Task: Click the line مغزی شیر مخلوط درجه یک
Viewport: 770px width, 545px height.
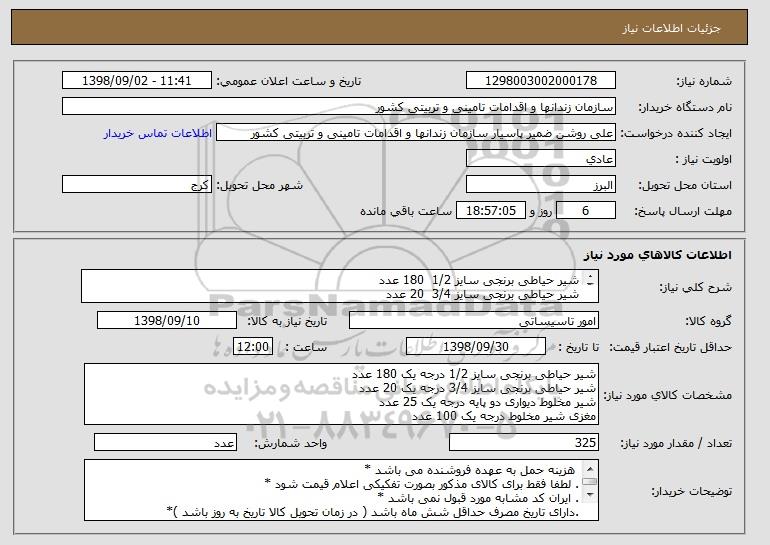Action: click(504, 416)
